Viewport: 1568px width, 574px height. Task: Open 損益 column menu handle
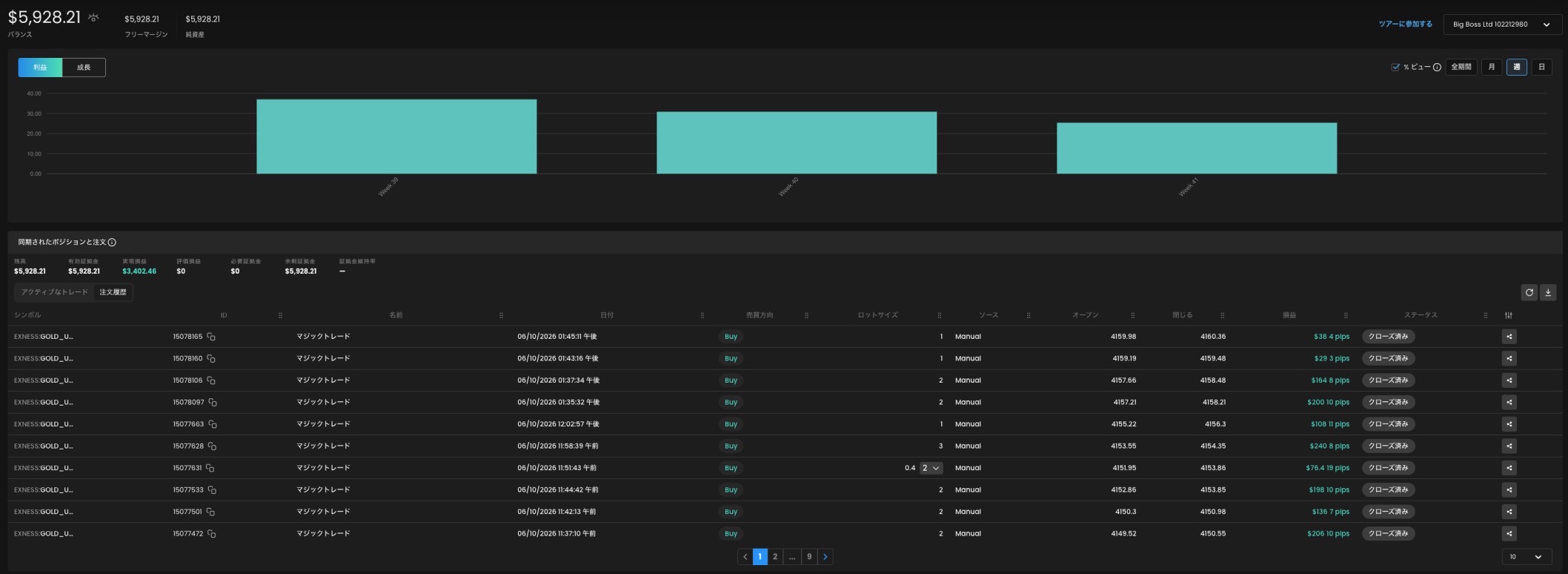pyautogui.click(x=1346, y=316)
